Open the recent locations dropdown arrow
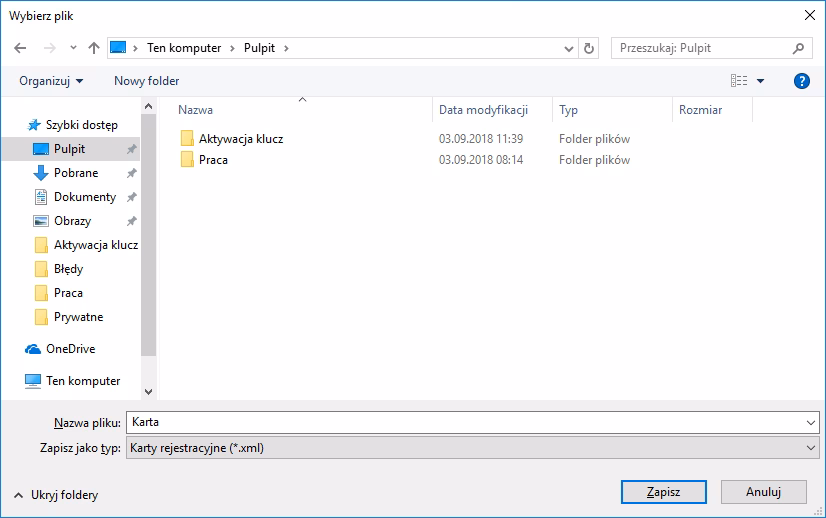This screenshot has height=518, width=826. click(x=73, y=48)
